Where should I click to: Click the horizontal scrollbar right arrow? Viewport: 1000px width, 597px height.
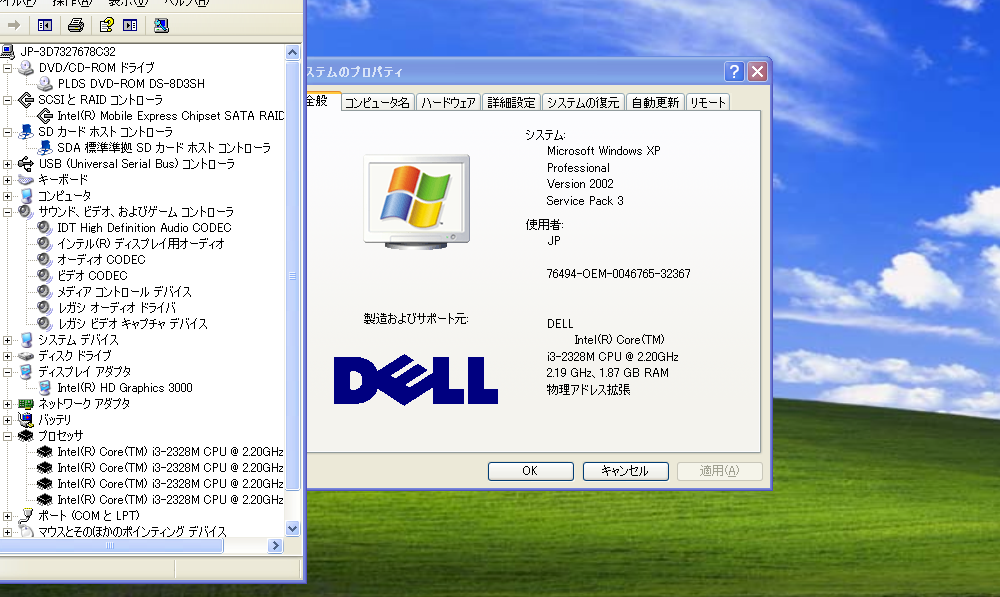(x=276, y=545)
